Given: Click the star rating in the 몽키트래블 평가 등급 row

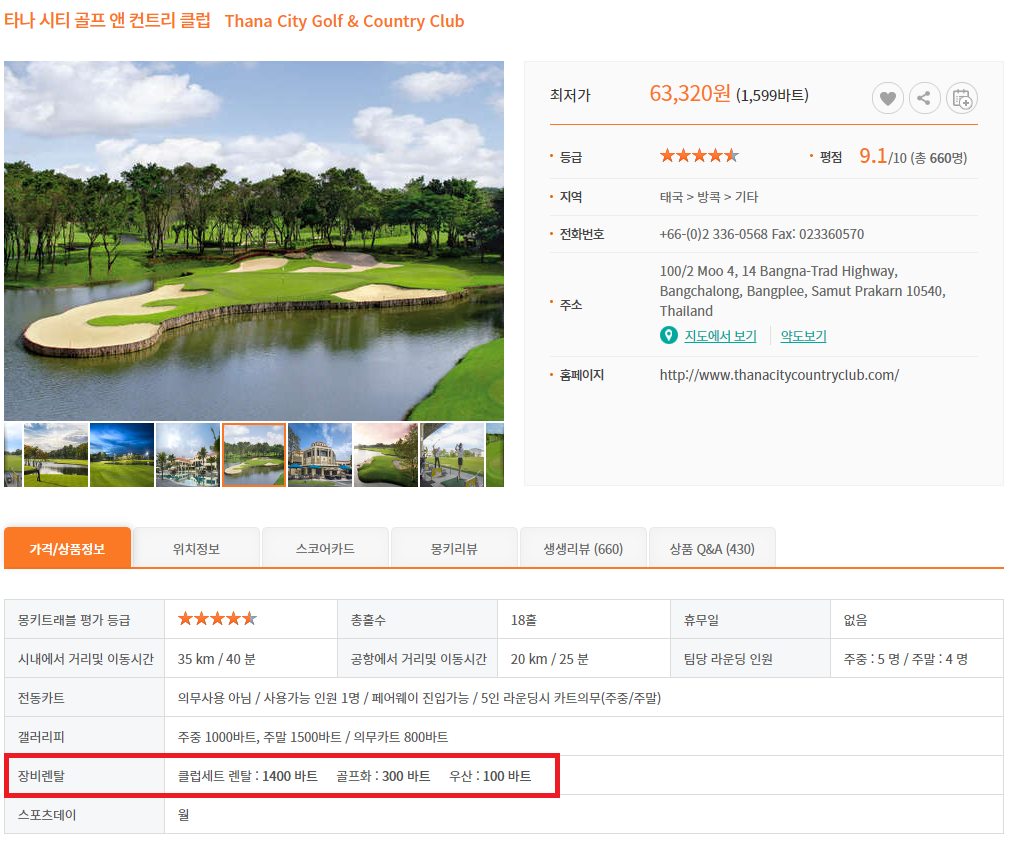Looking at the screenshot, I should point(218,619).
